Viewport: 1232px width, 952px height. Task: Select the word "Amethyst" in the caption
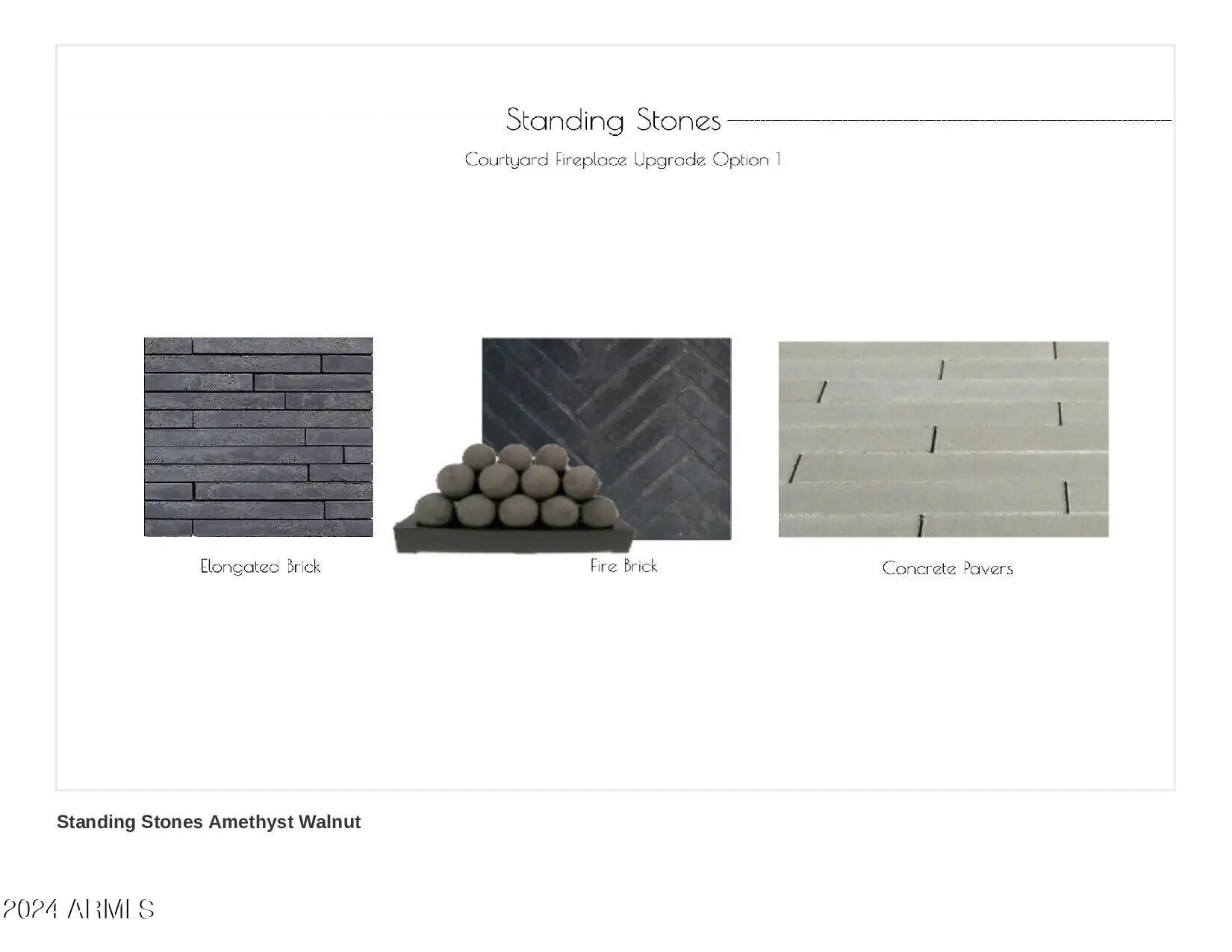[x=251, y=822]
